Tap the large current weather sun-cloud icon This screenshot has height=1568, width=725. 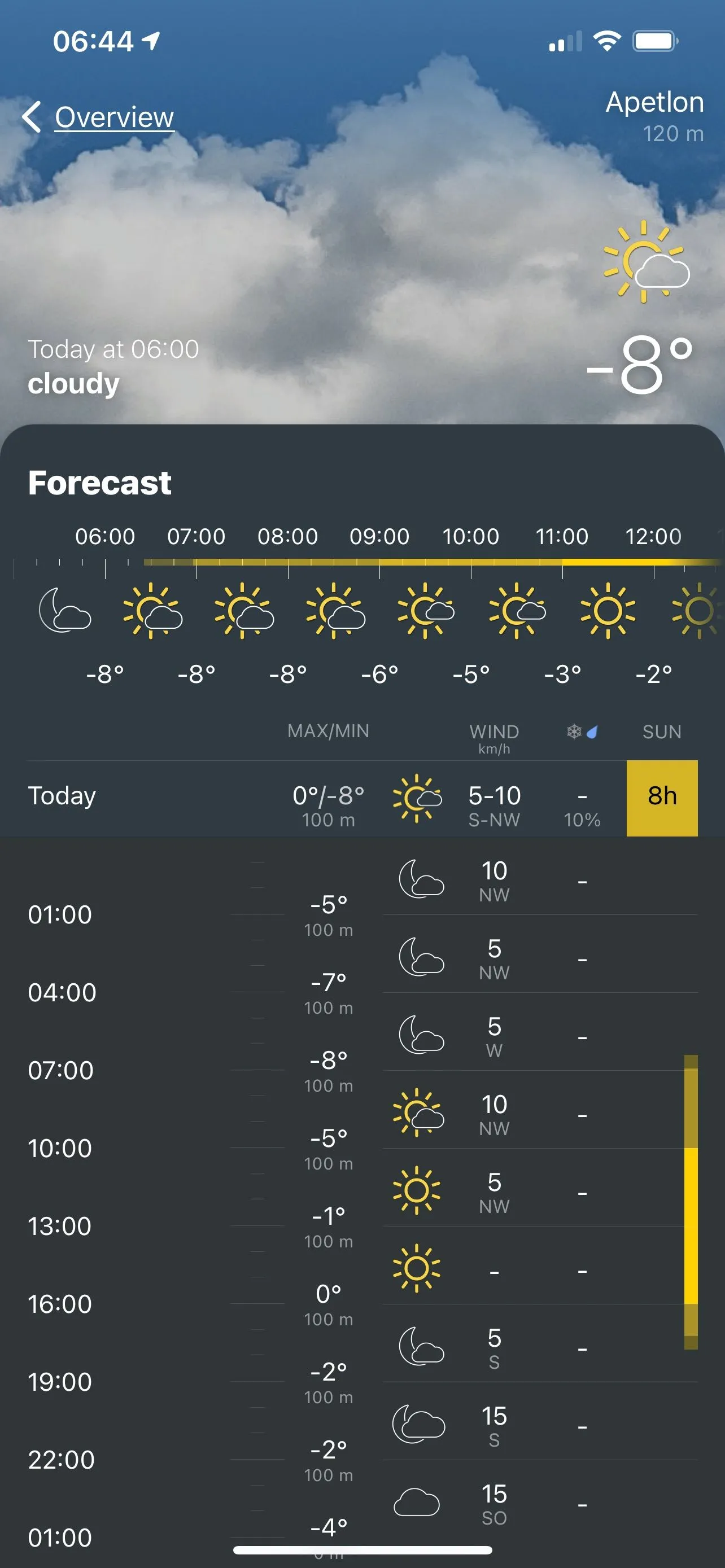pyautogui.click(x=645, y=263)
